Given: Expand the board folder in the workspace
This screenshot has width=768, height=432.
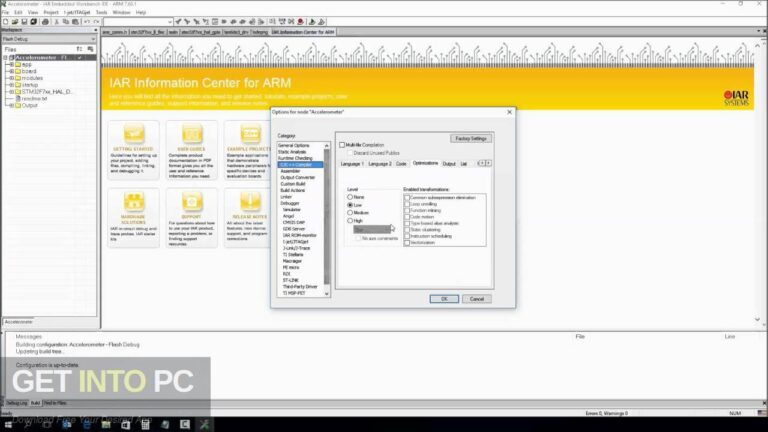Looking at the screenshot, I should [12, 72].
